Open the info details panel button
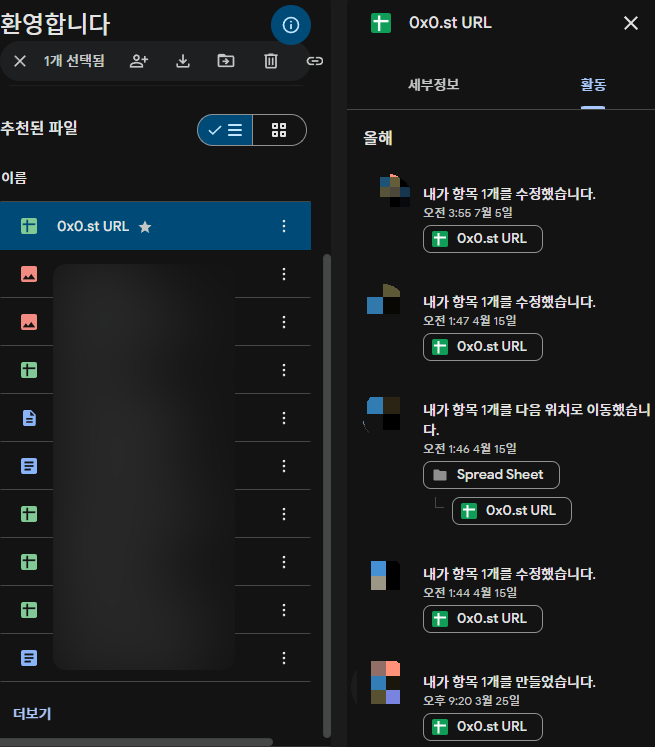The width and height of the screenshot is (655, 747). coord(291,25)
